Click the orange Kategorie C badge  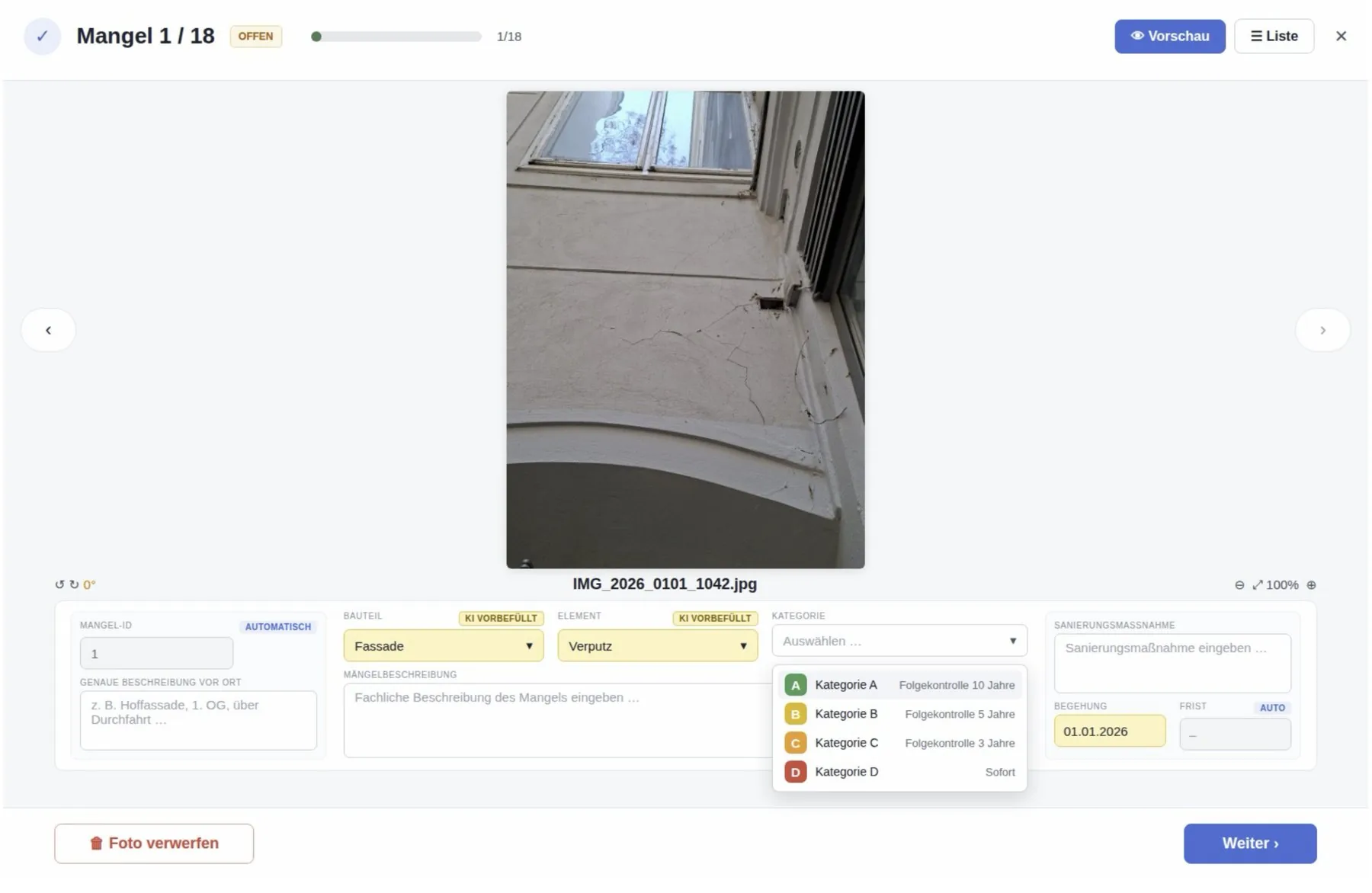pos(795,743)
